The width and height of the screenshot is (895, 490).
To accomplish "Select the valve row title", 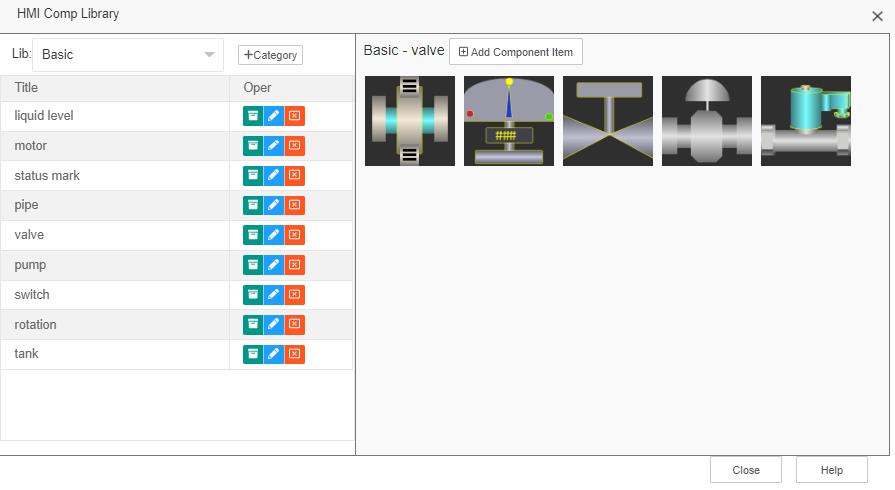I will point(29,235).
